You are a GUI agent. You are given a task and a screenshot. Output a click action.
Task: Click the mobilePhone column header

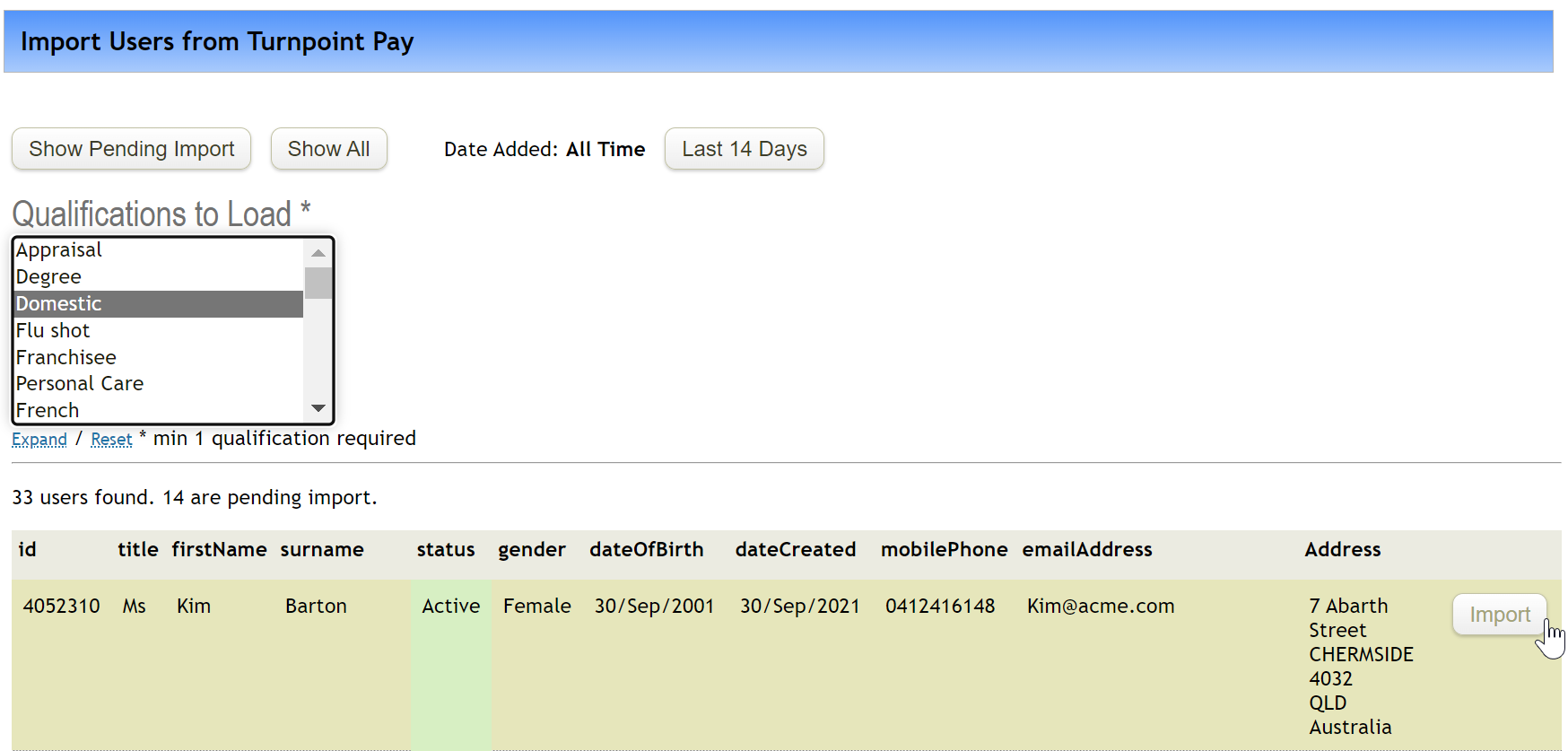(x=945, y=550)
